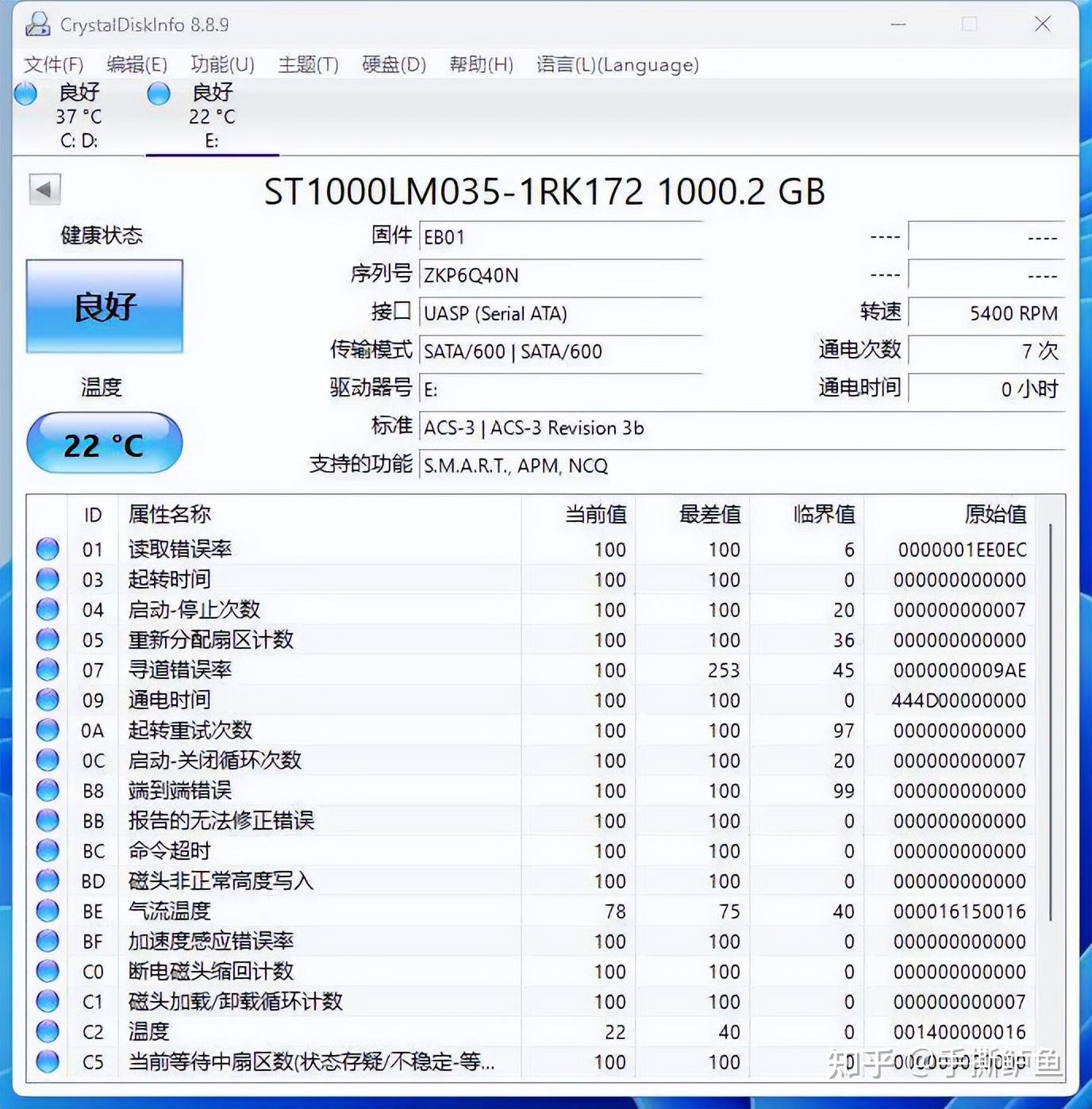Image resolution: width=1092 pixels, height=1109 pixels.
Task: Select the 良好 22 °C disk E: tab
Action: click(212, 116)
